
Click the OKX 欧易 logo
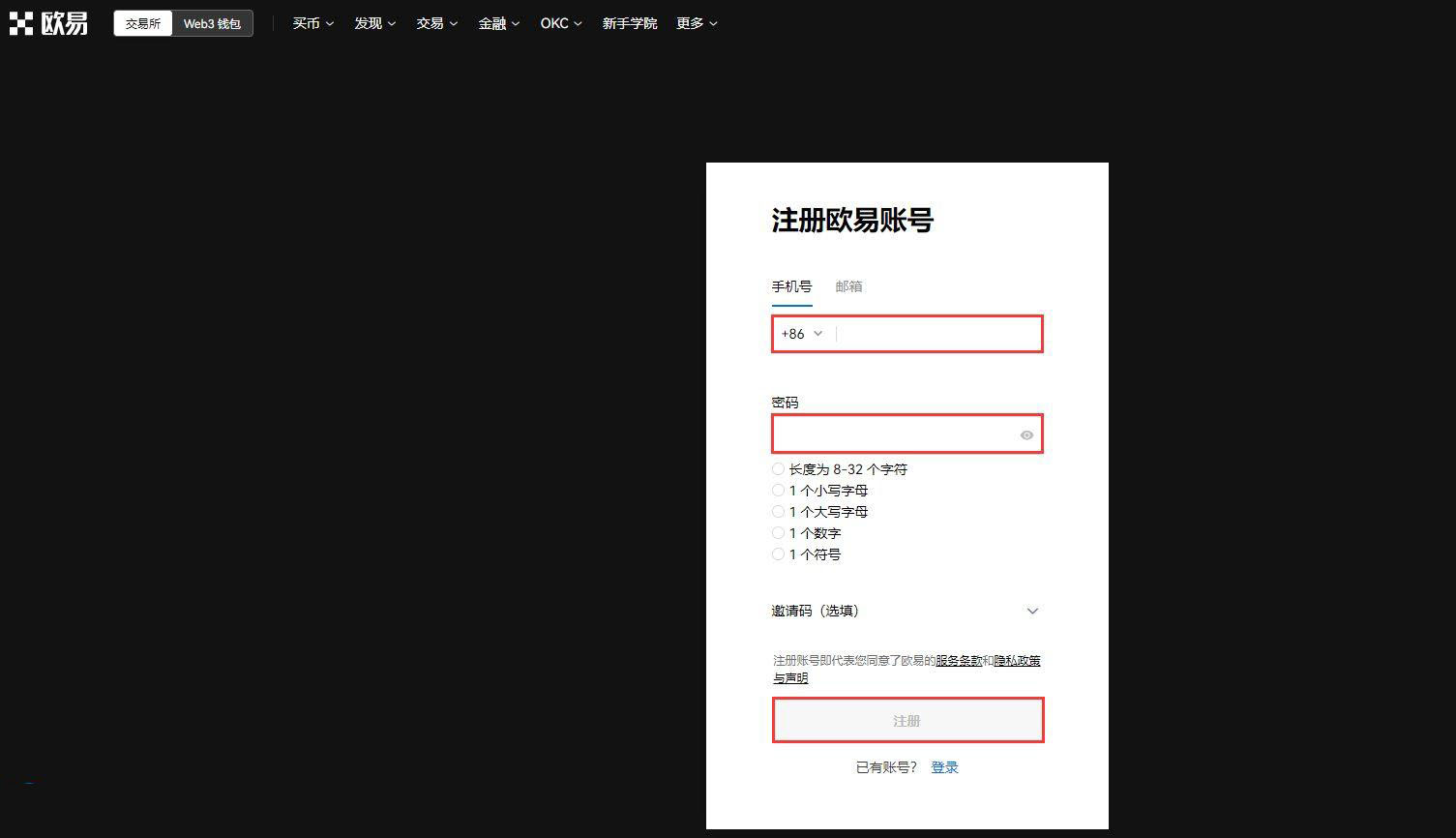tap(48, 23)
